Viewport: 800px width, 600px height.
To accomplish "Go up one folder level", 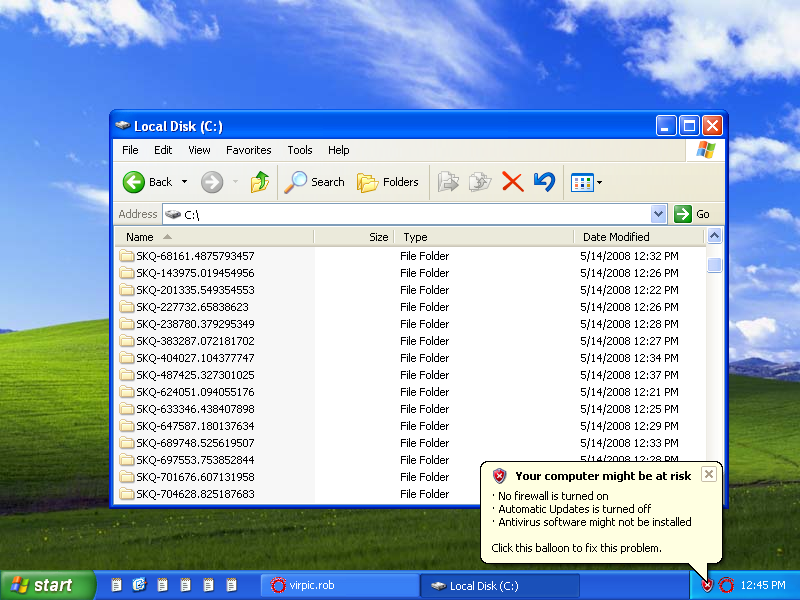I will pyautogui.click(x=260, y=182).
